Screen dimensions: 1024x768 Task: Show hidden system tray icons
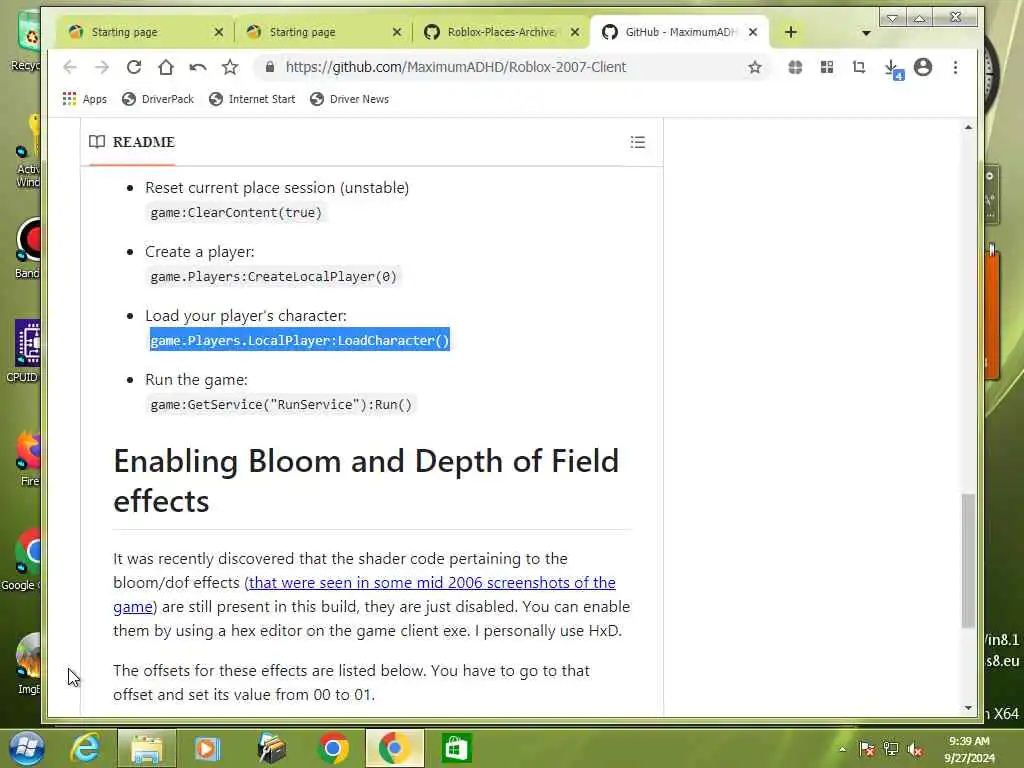pyautogui.click(x=842, y=749)
